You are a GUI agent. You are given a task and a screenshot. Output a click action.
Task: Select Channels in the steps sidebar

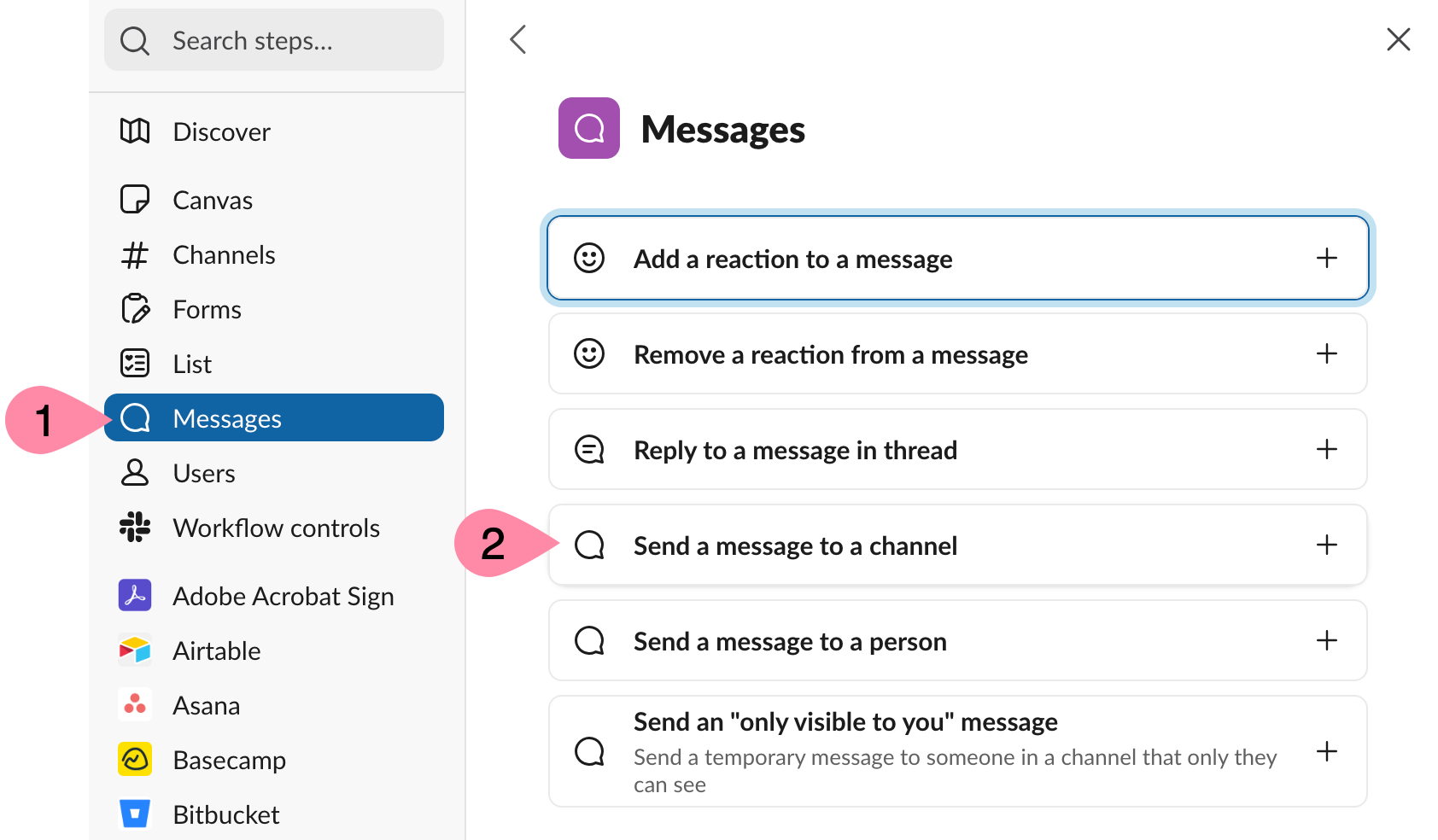224,255
